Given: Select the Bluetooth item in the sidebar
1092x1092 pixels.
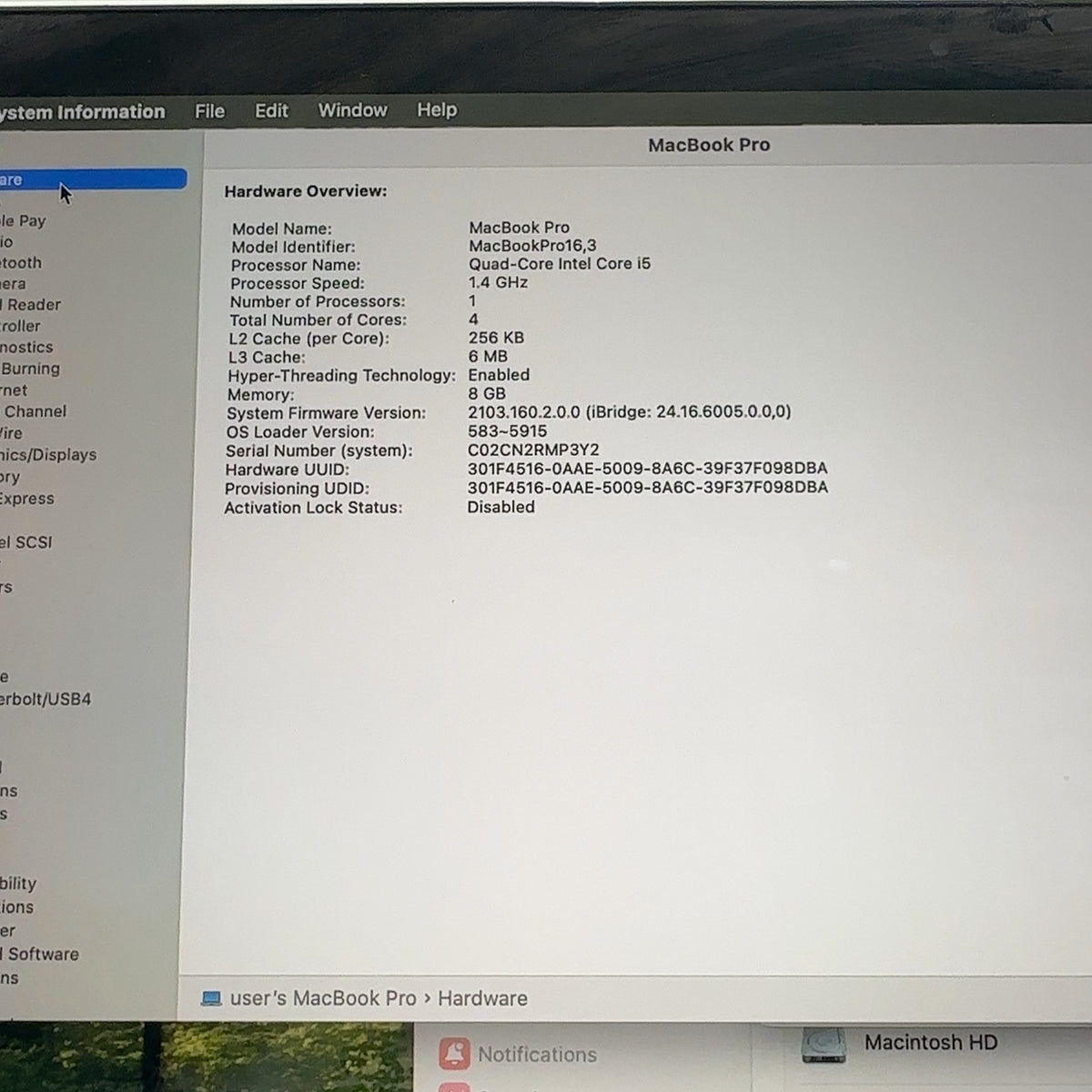Looking at the screenshot, I should pos(21,262).
